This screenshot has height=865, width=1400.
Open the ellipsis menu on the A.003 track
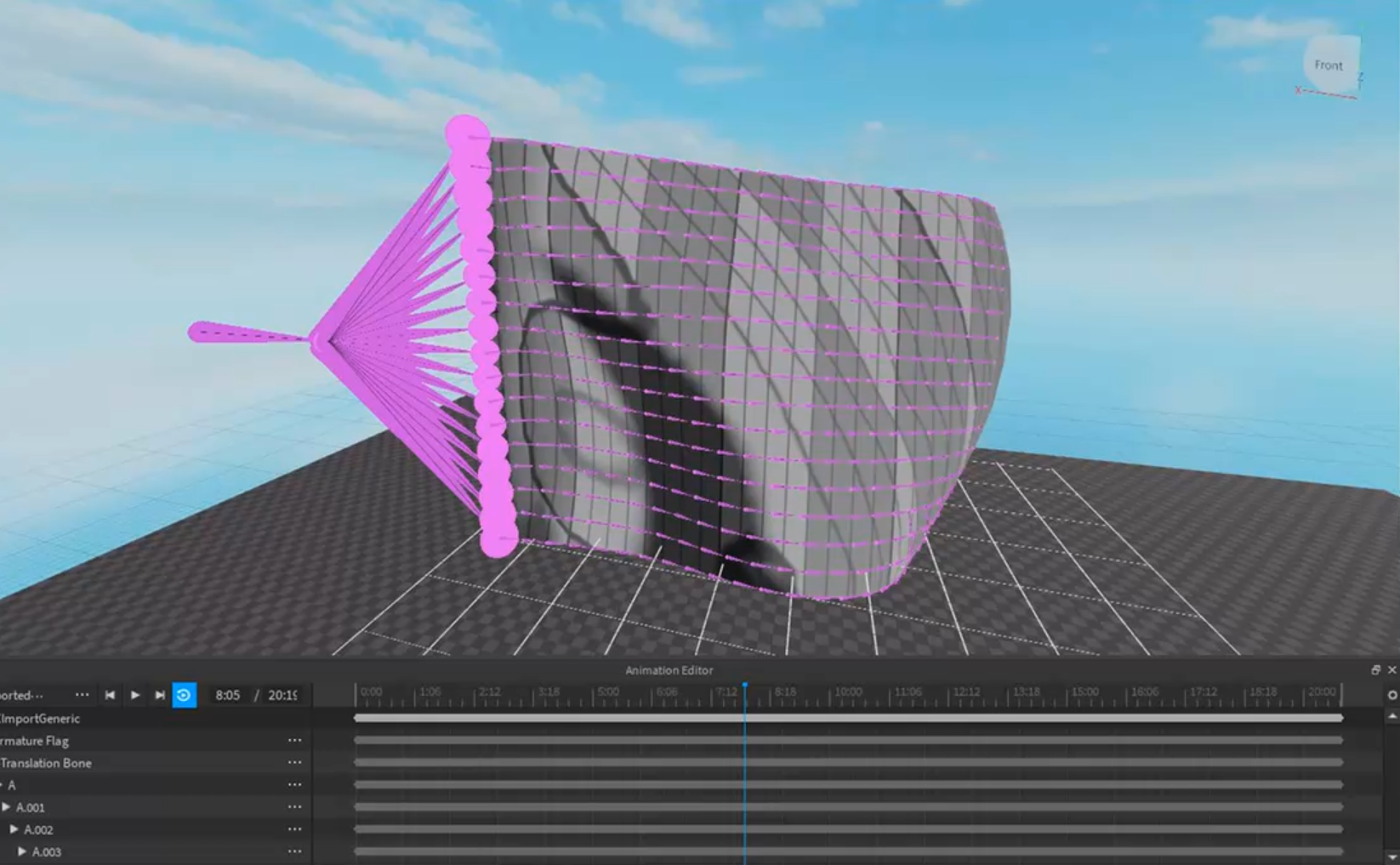coord(294,851)
